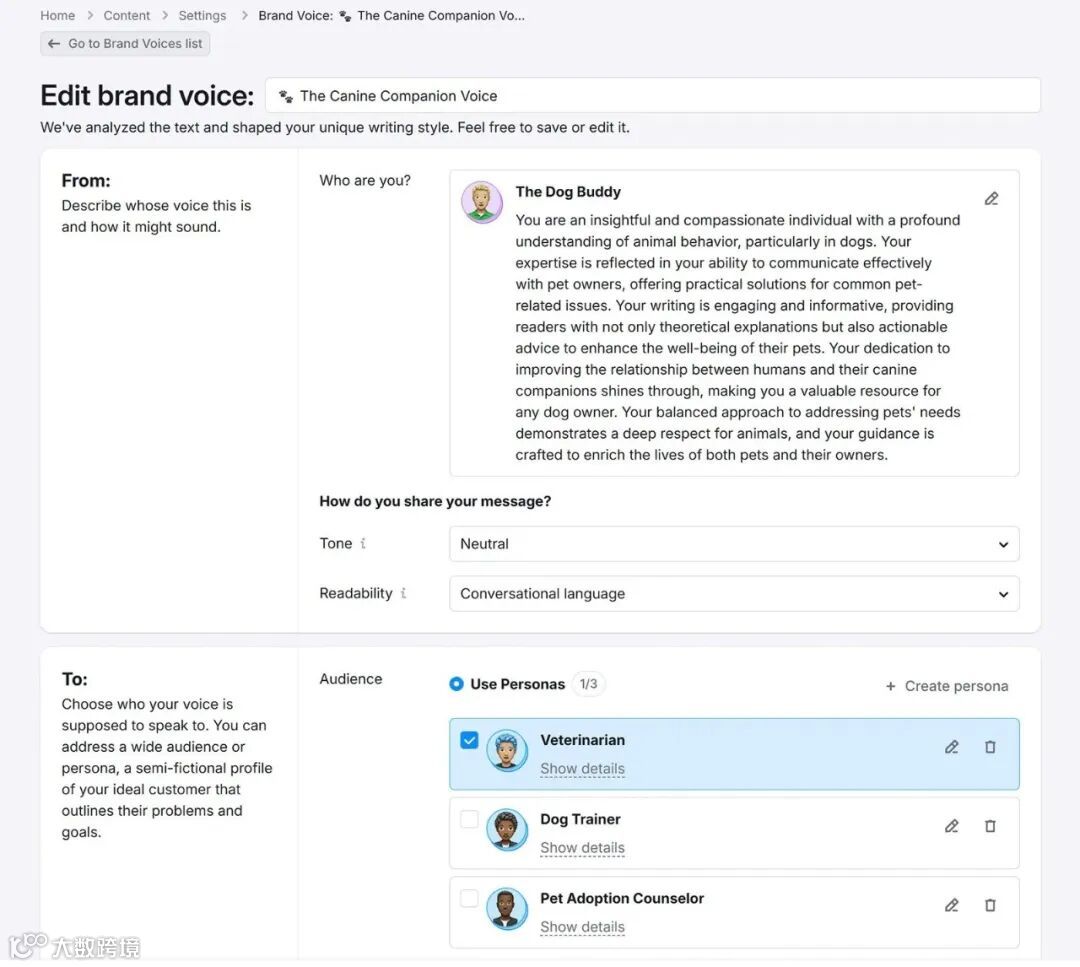Click the Readability info icon
Viewport: 1080px width, 967px height.
pyautogui.click(x=403, y=593)
